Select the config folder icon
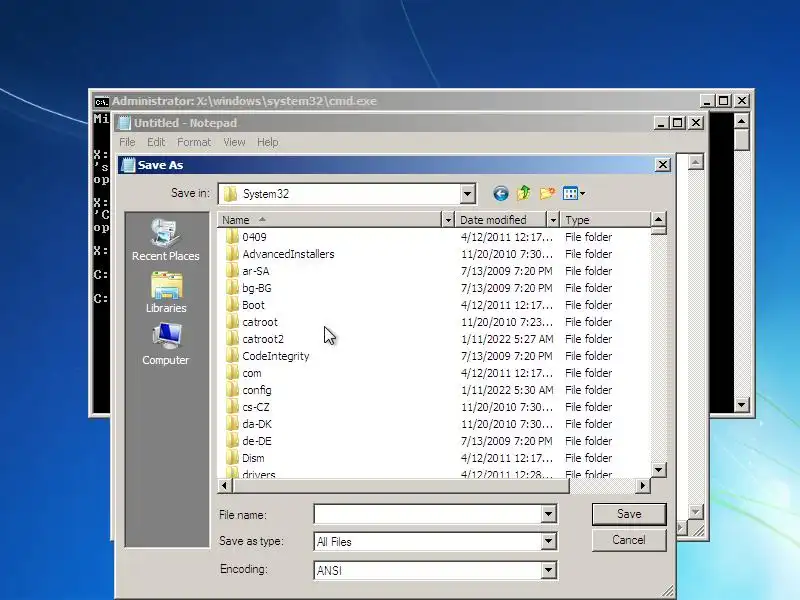Screen dimensions: 800x600 pyautogui.click(x=232, y=390)
